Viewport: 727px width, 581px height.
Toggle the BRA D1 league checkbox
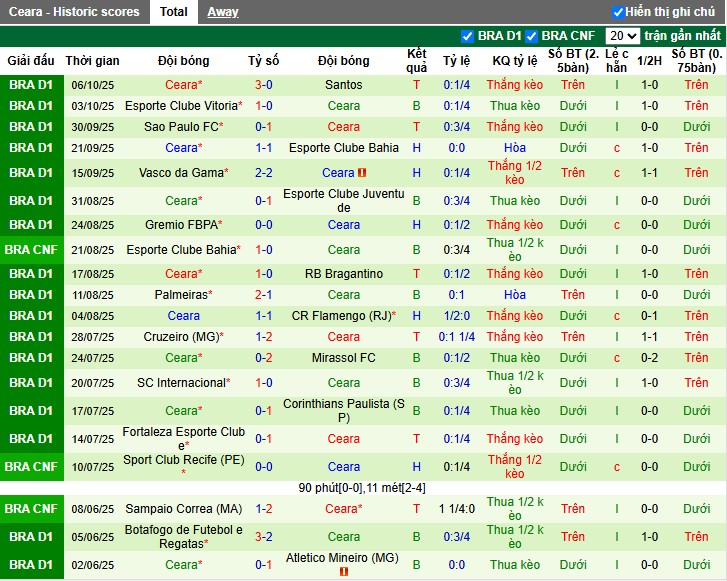click(467, 36)
